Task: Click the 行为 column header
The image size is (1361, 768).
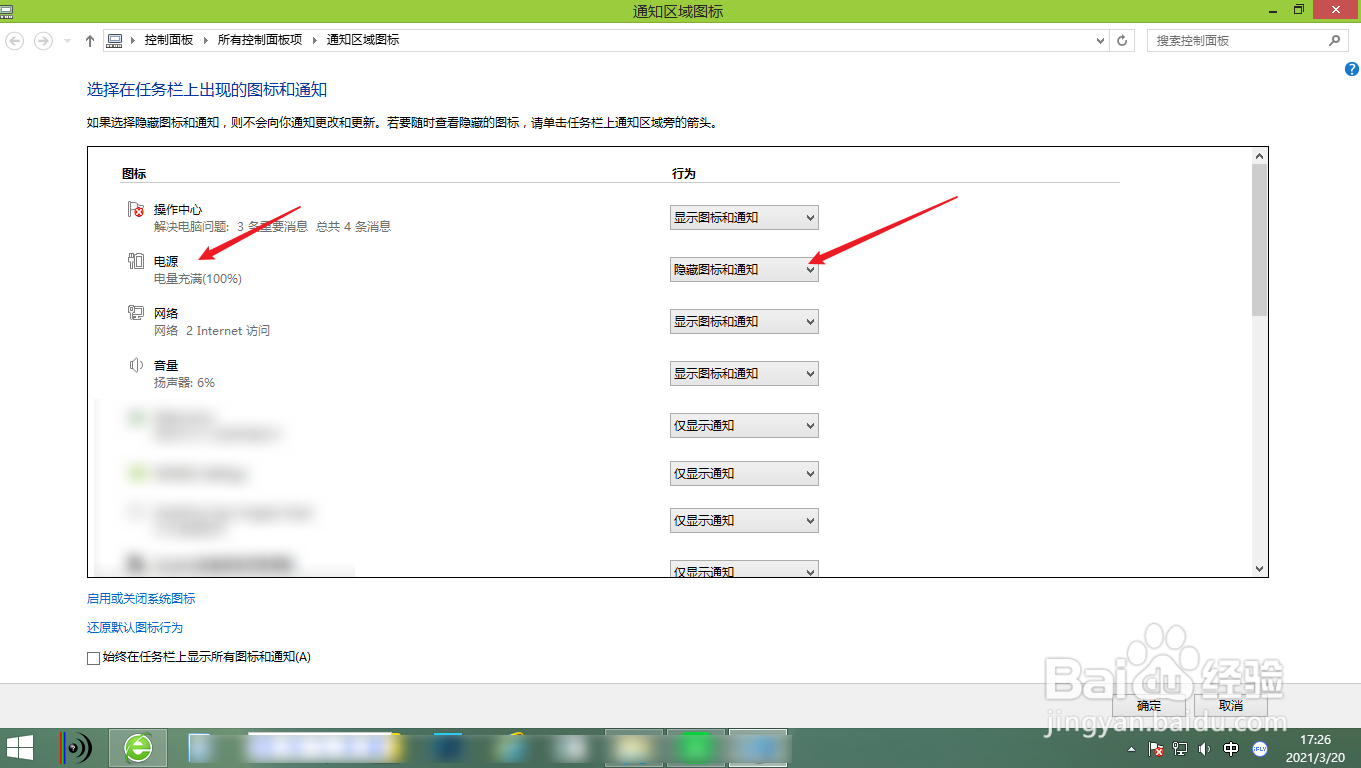Action: [x=684, y=173]
